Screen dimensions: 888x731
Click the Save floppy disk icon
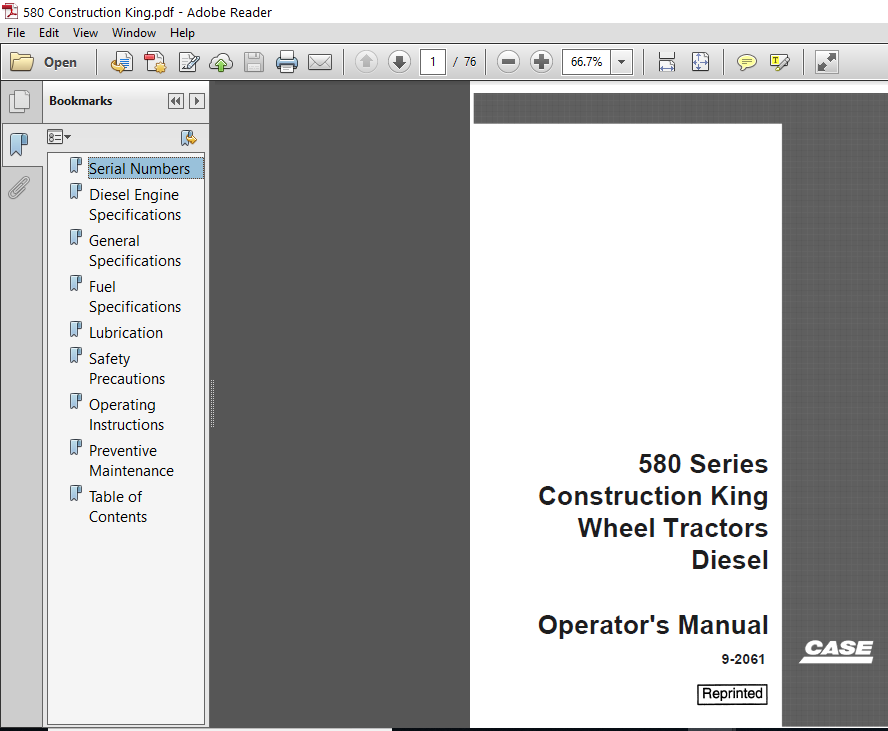pos(254,62)
